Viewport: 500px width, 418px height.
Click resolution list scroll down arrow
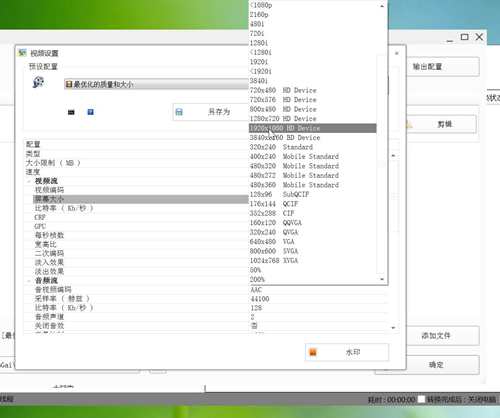click(382, 279)
